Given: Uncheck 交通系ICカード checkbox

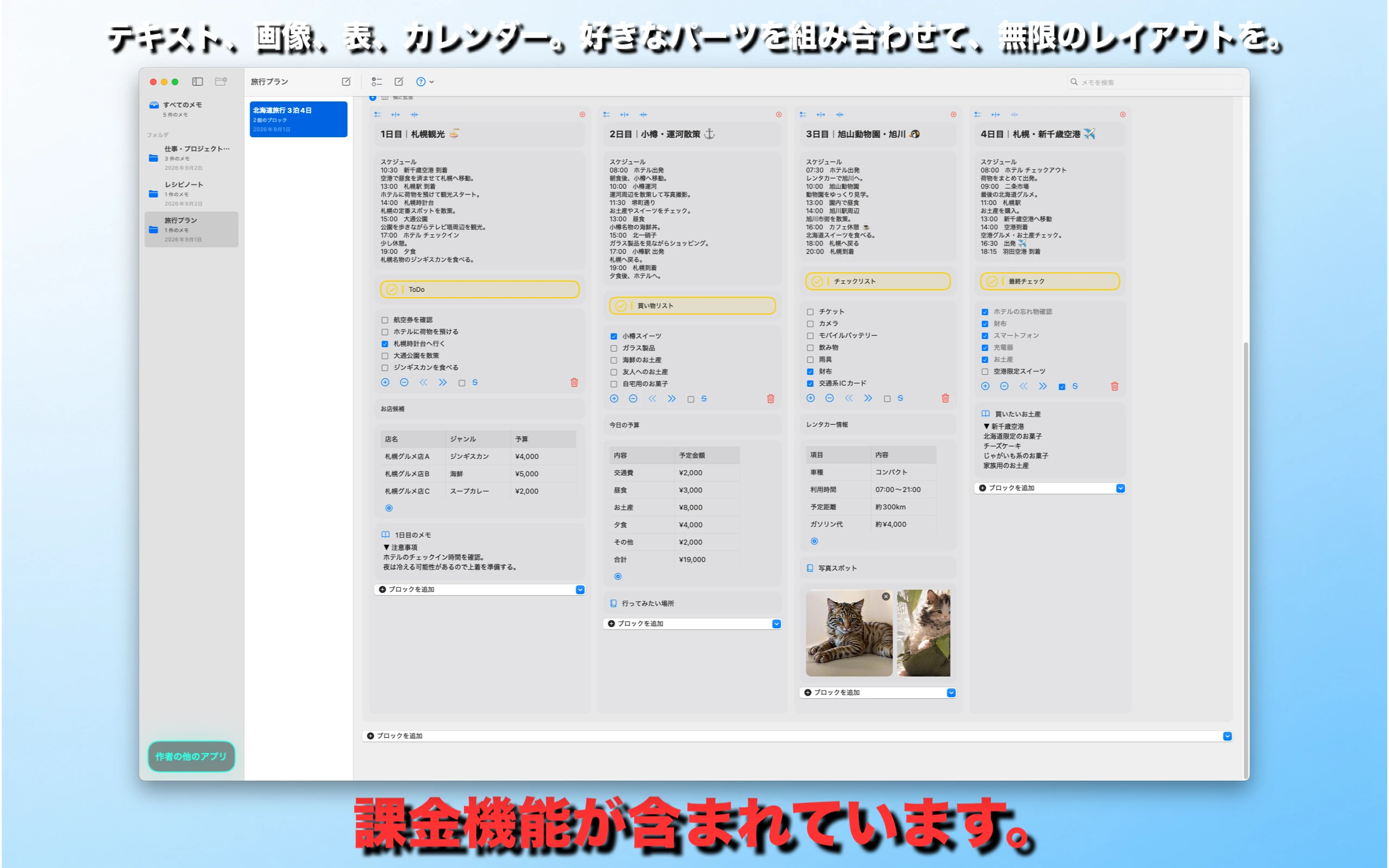Looking at the screenshot, I should 811,384.
